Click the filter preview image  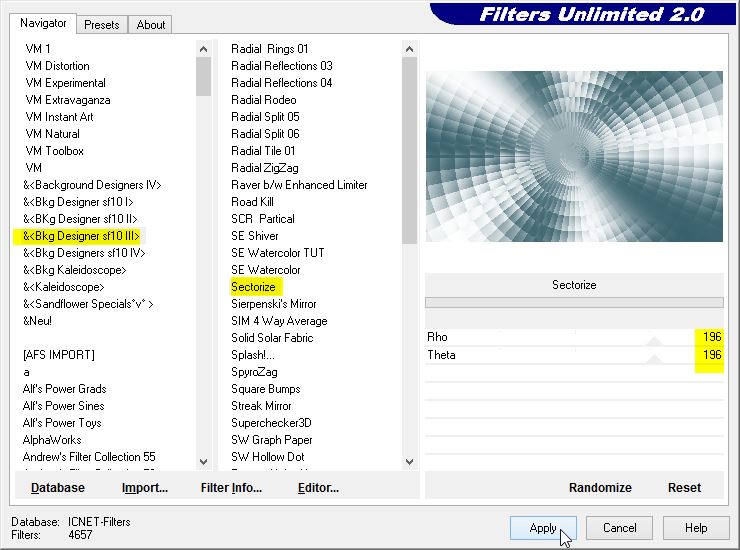point(574,156)
